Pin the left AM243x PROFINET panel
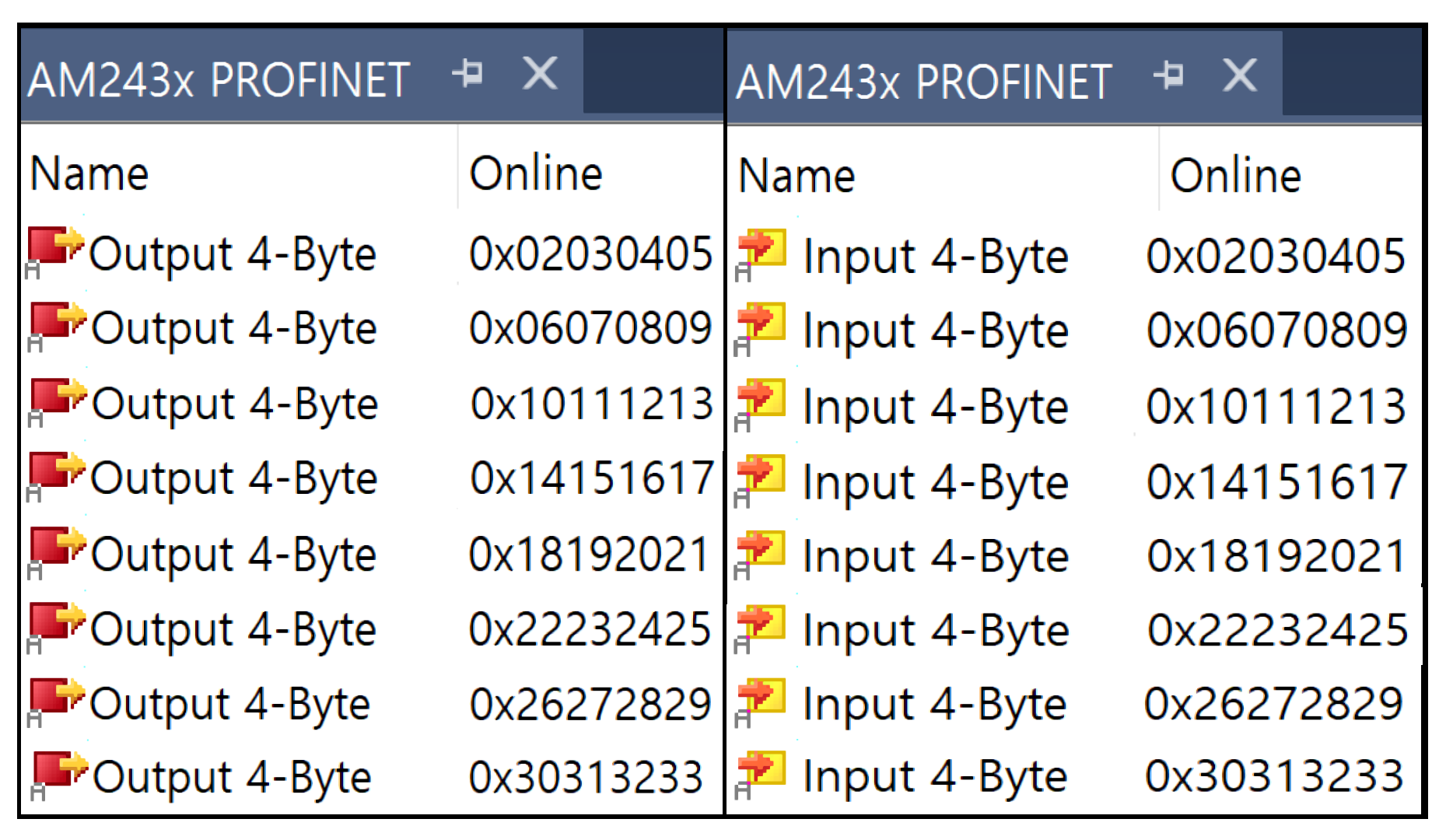 coord(468,74)
